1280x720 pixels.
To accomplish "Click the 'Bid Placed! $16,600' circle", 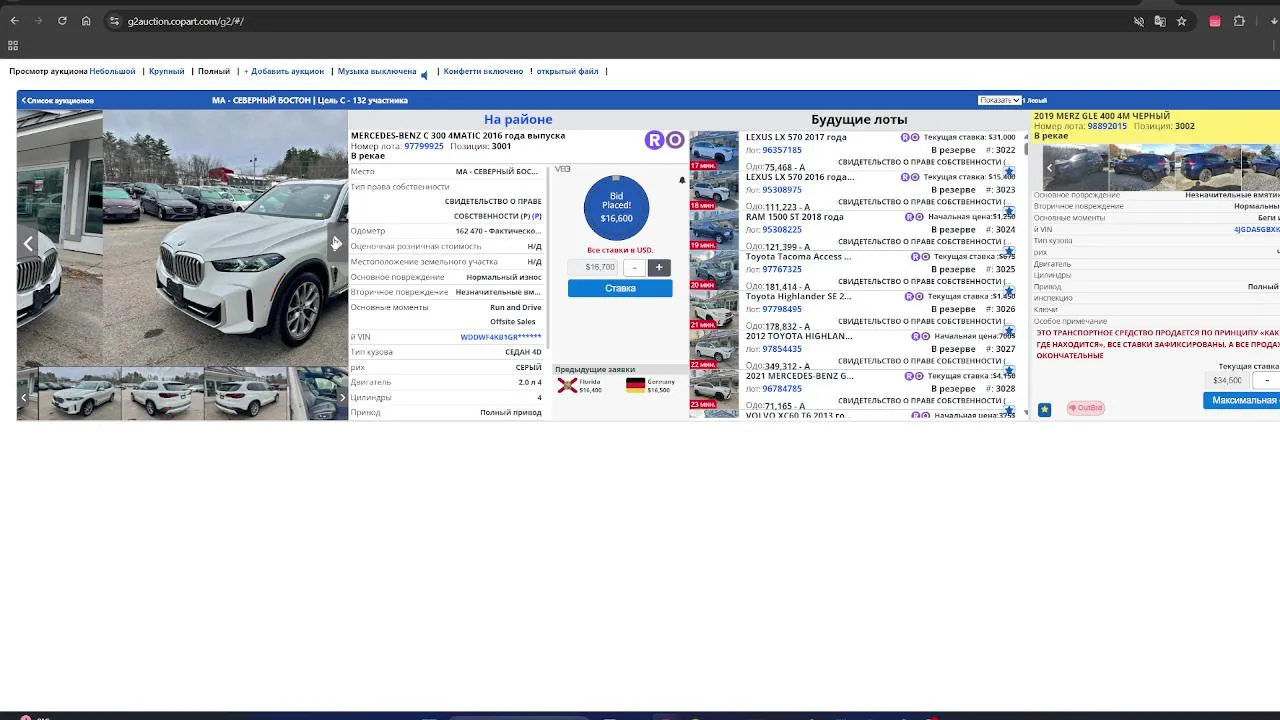I will click(x=616, y=207).
